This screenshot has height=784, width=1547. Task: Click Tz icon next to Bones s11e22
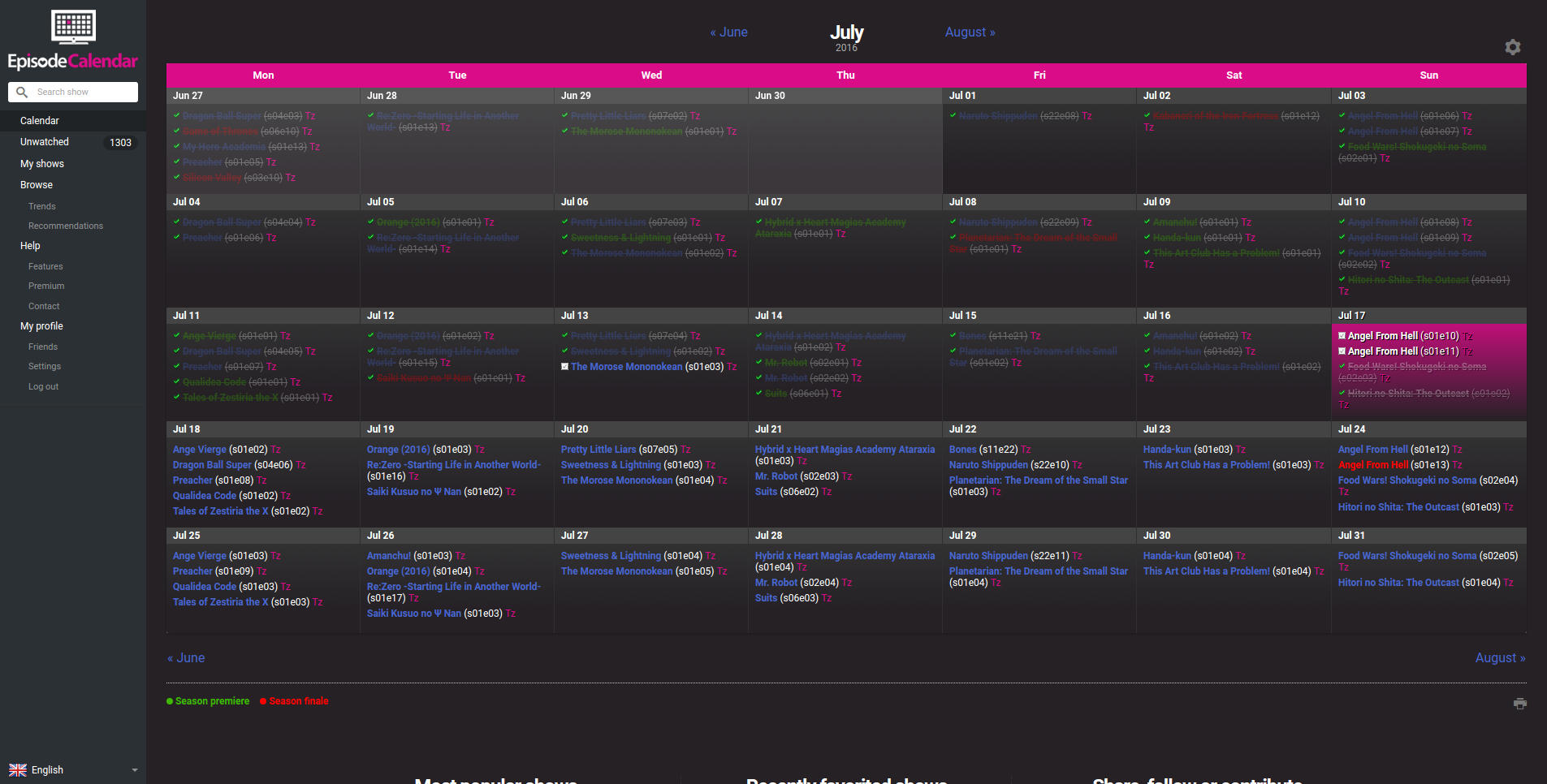coord(1026,450)
